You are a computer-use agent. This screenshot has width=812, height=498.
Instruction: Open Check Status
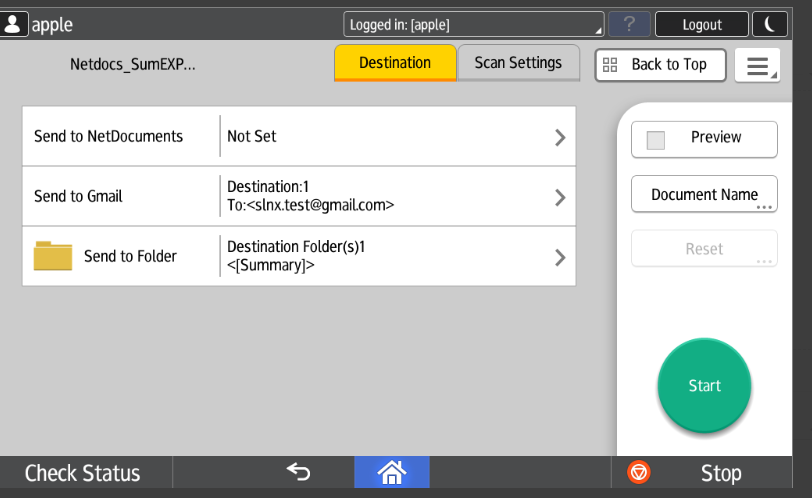pos(83,473)
